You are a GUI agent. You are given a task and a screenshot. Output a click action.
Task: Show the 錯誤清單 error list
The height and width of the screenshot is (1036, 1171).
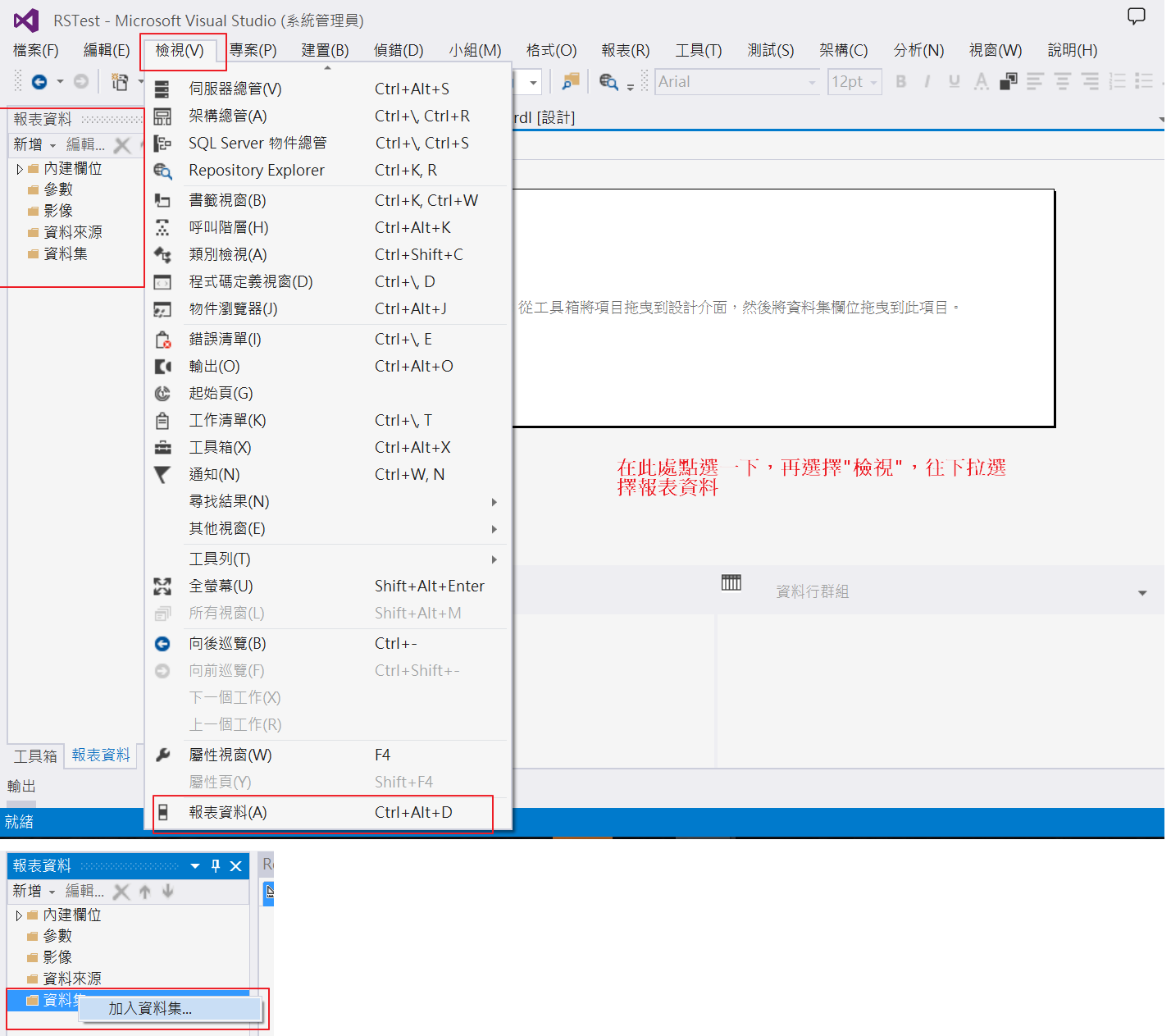click(x=328, y=339)
